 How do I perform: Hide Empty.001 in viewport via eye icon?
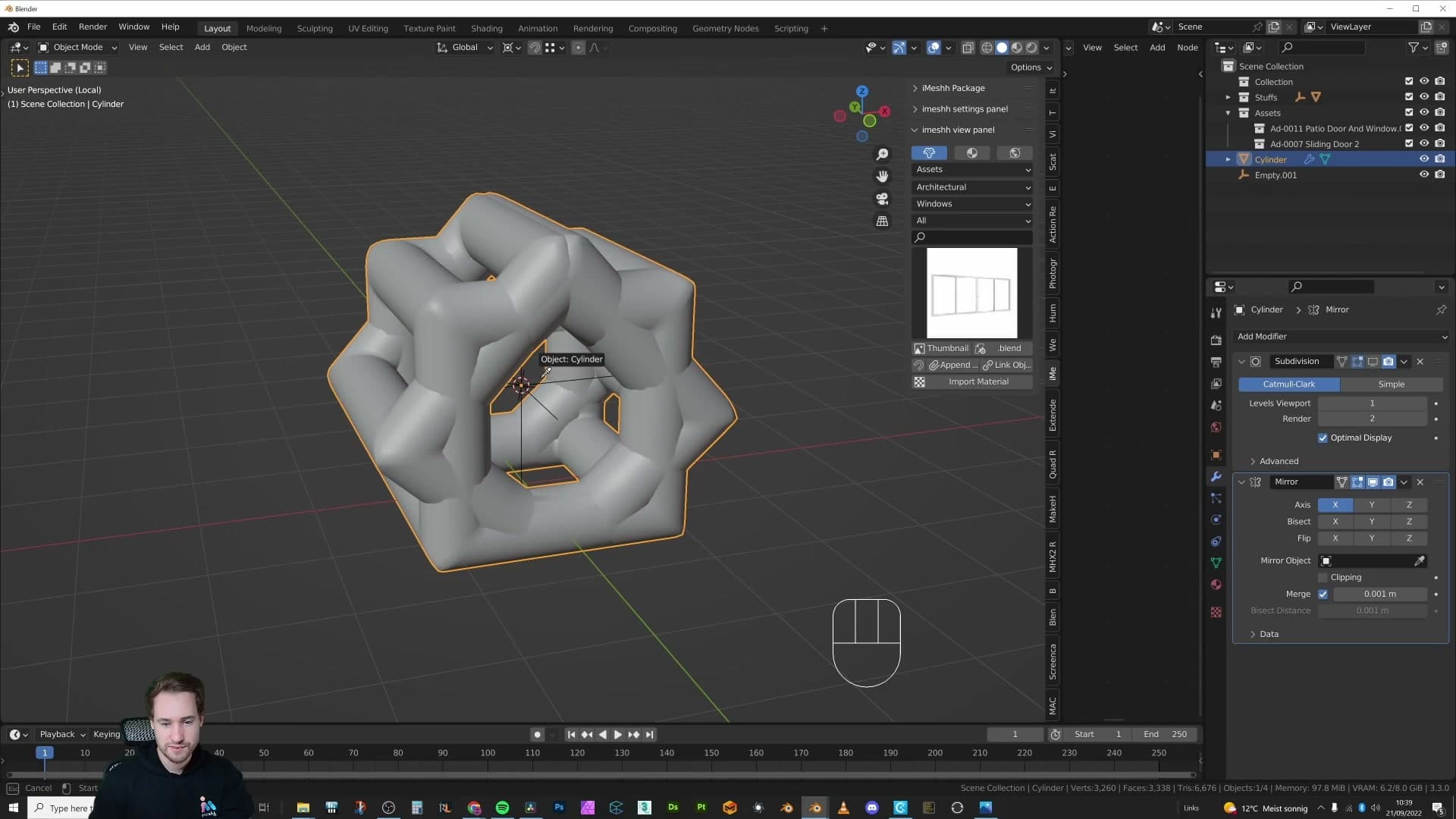tap(1424, 174)
